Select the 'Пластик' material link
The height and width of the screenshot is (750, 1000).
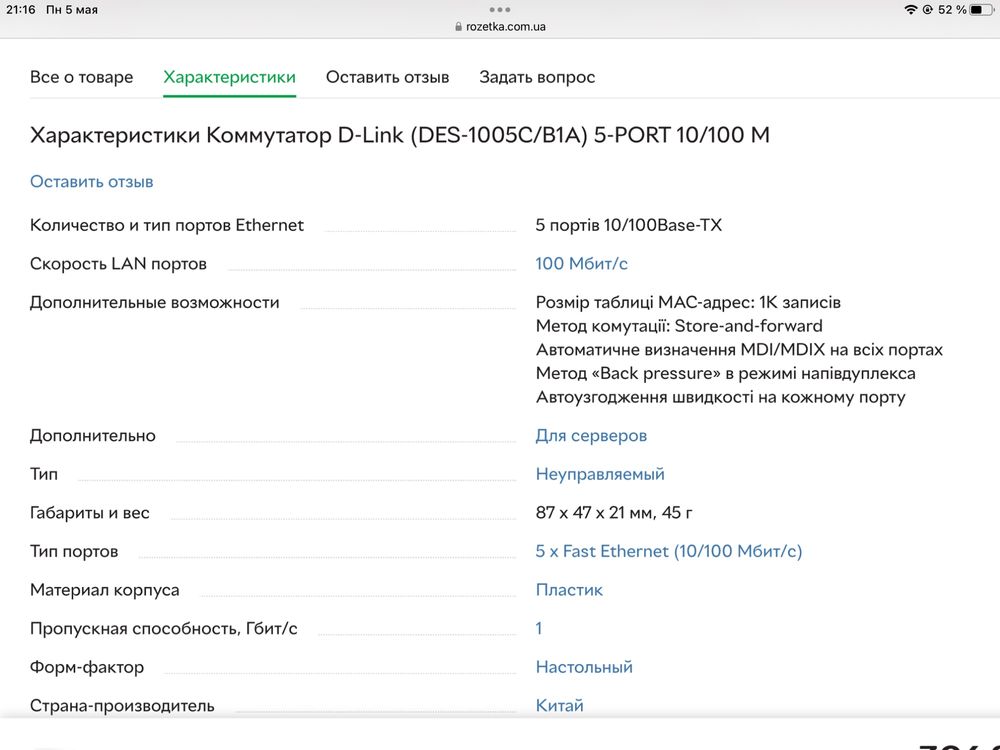point(569,590)
